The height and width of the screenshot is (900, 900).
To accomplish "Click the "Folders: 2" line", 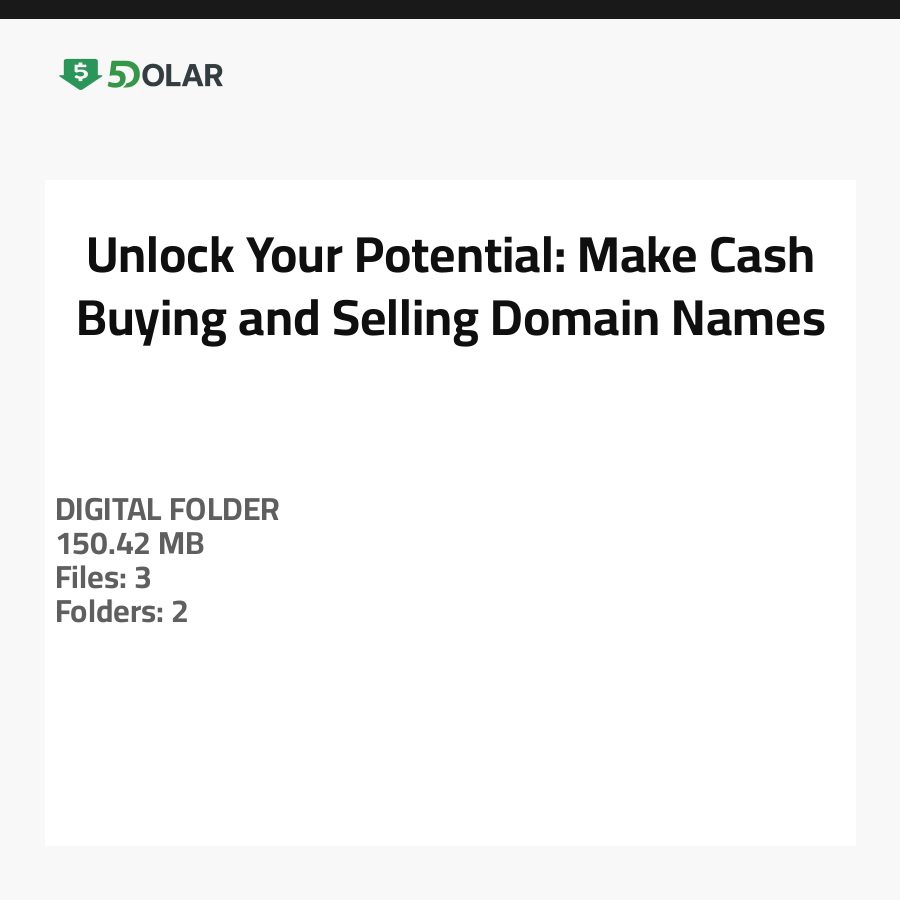I will pos(121,612).
